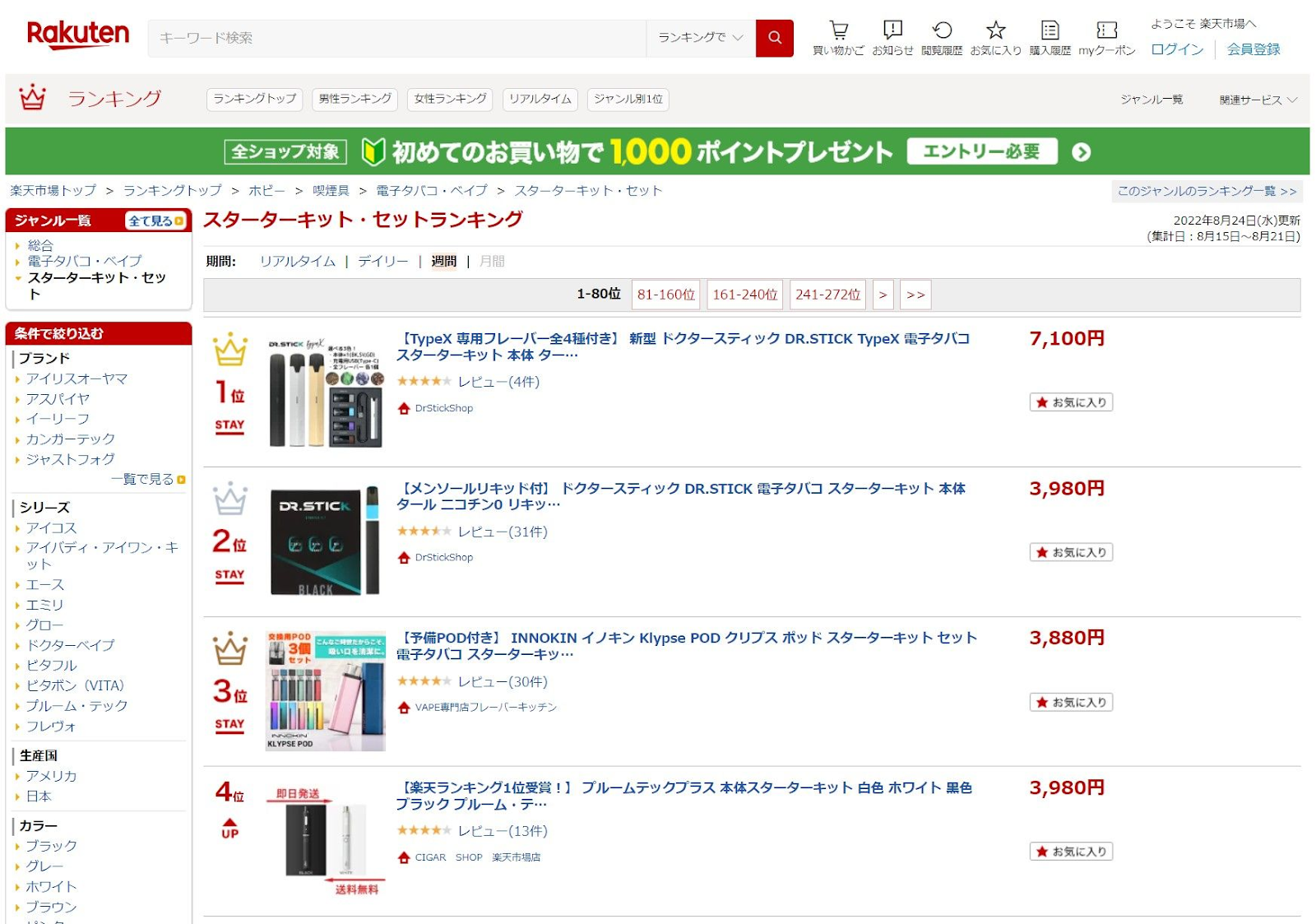Add the 7,100円 DR.STICK TypeX to お気に入り
Screen dimensions: 1316x924
1071,402
